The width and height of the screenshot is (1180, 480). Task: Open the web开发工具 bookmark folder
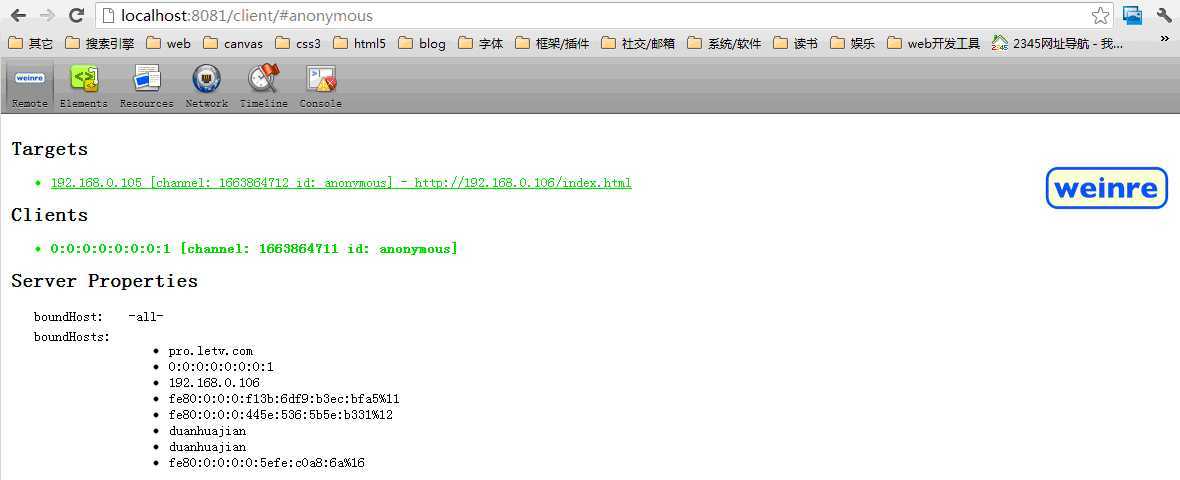tap(932, 43)
